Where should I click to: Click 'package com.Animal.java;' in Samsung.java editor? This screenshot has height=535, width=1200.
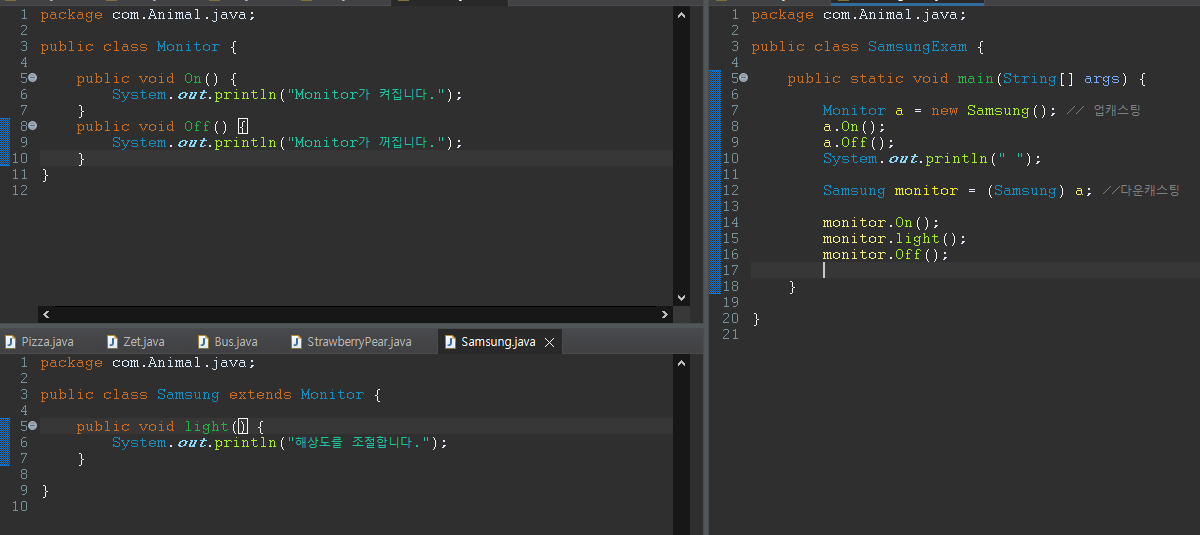[x=148, y=363]
